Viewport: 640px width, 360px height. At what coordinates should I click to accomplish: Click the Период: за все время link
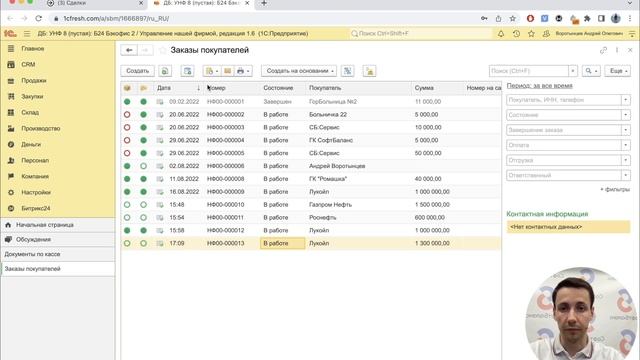pyautogui.click(x=539, y=86)
